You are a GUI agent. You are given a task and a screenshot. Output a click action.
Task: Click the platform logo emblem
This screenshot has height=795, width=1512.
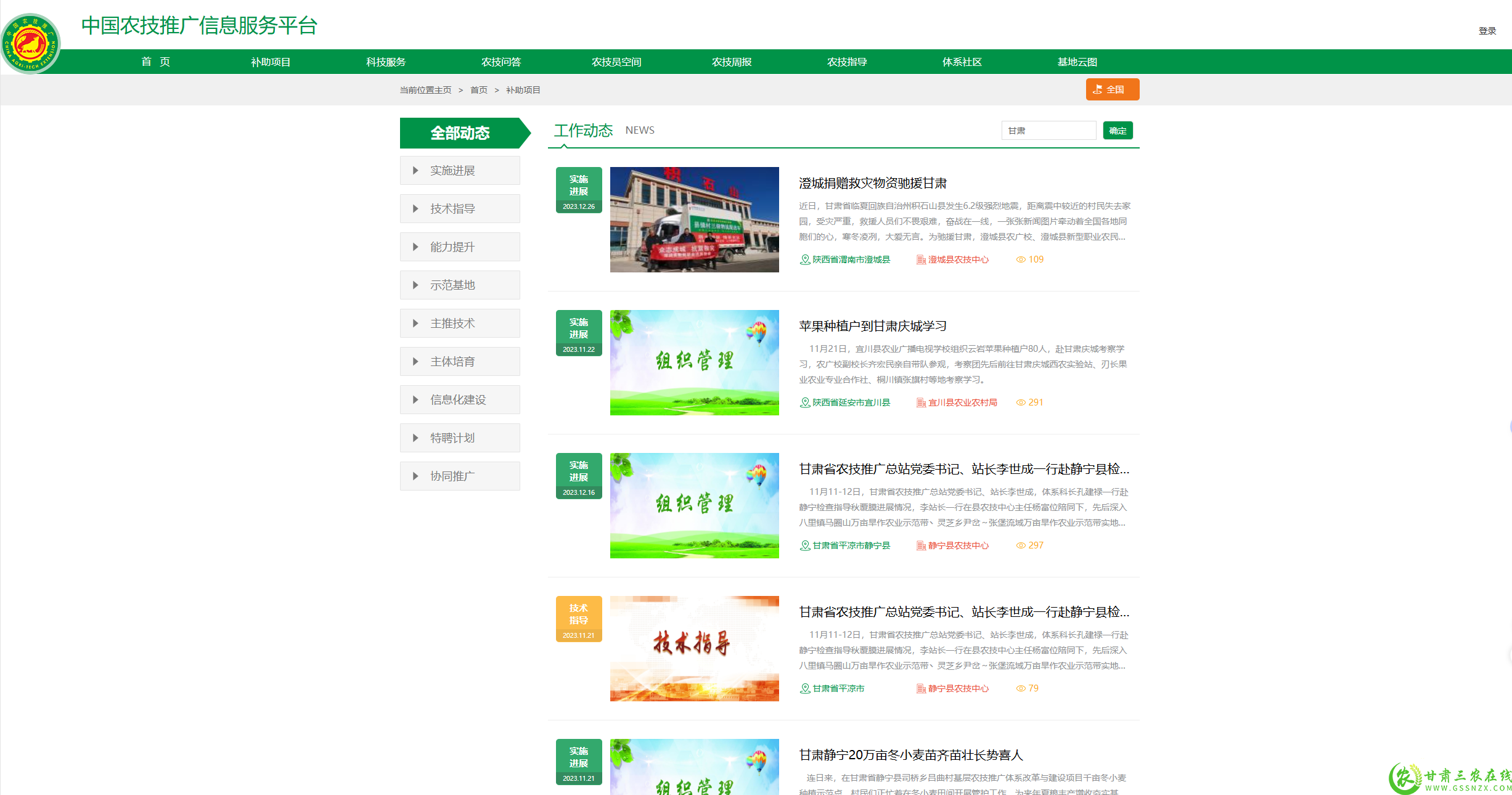pyautogui.click(x=31, y=44)
